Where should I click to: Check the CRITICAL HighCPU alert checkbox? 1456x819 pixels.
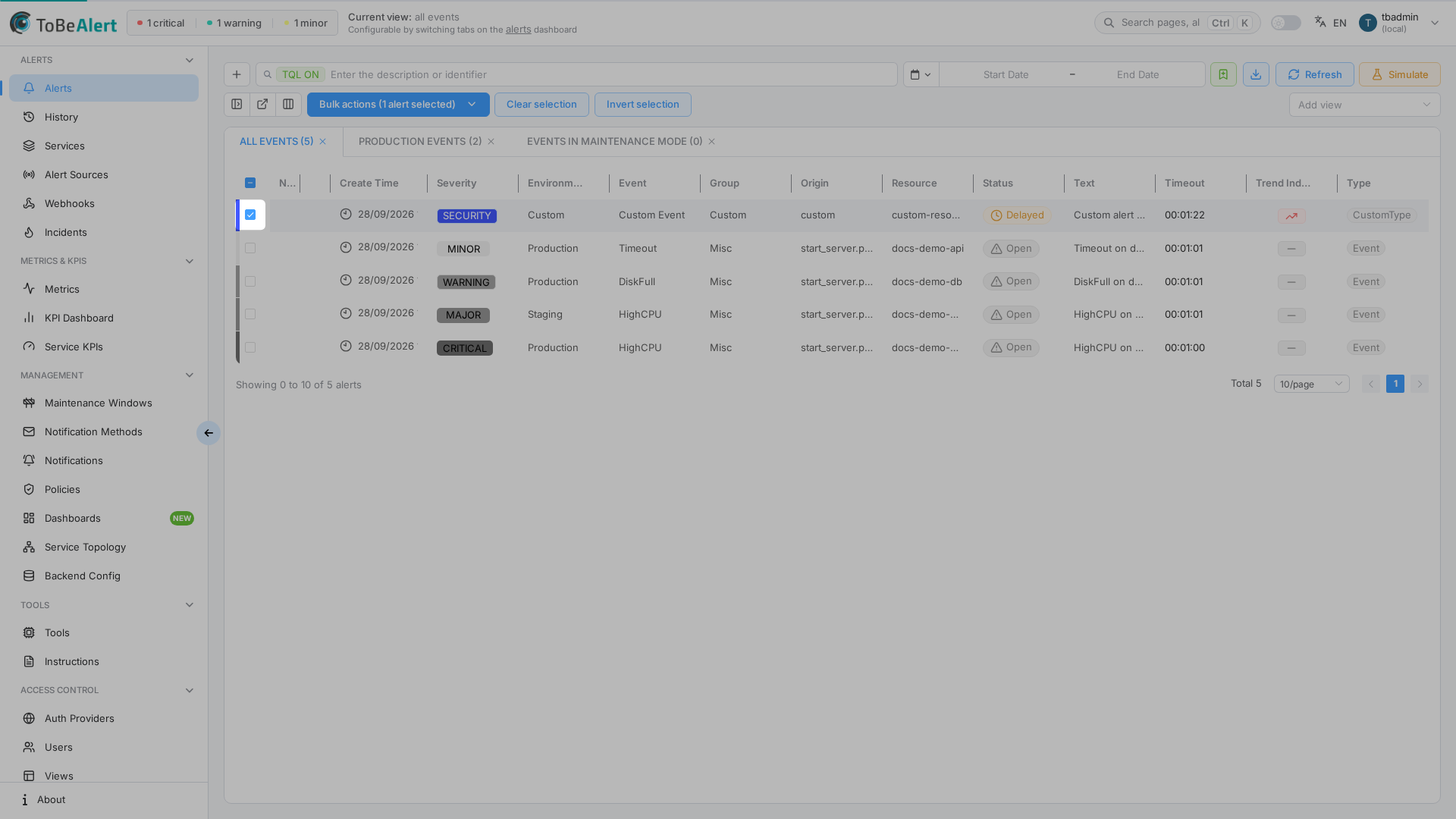coord(250,347)
